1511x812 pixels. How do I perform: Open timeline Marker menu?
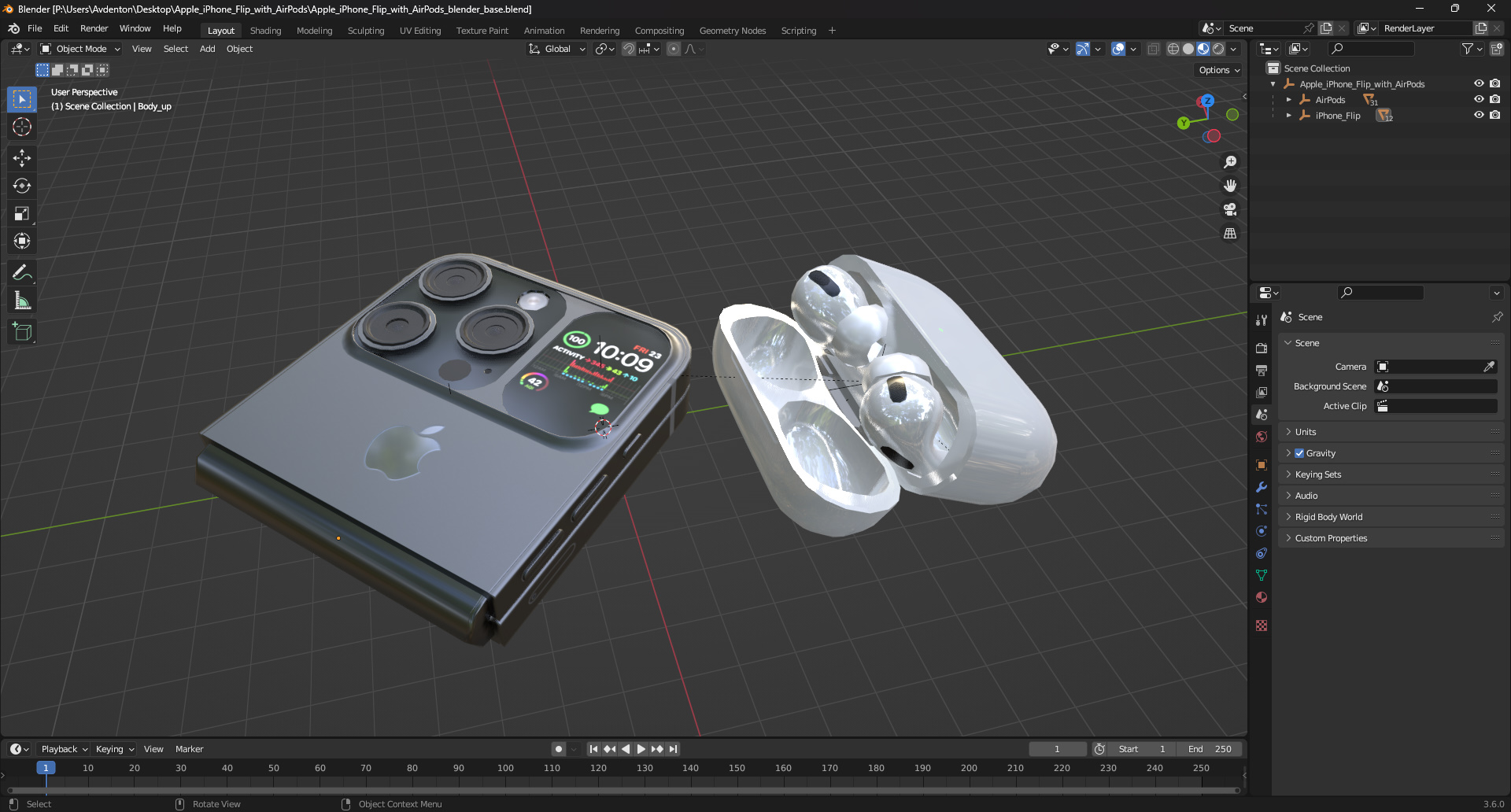pos(189,749)
